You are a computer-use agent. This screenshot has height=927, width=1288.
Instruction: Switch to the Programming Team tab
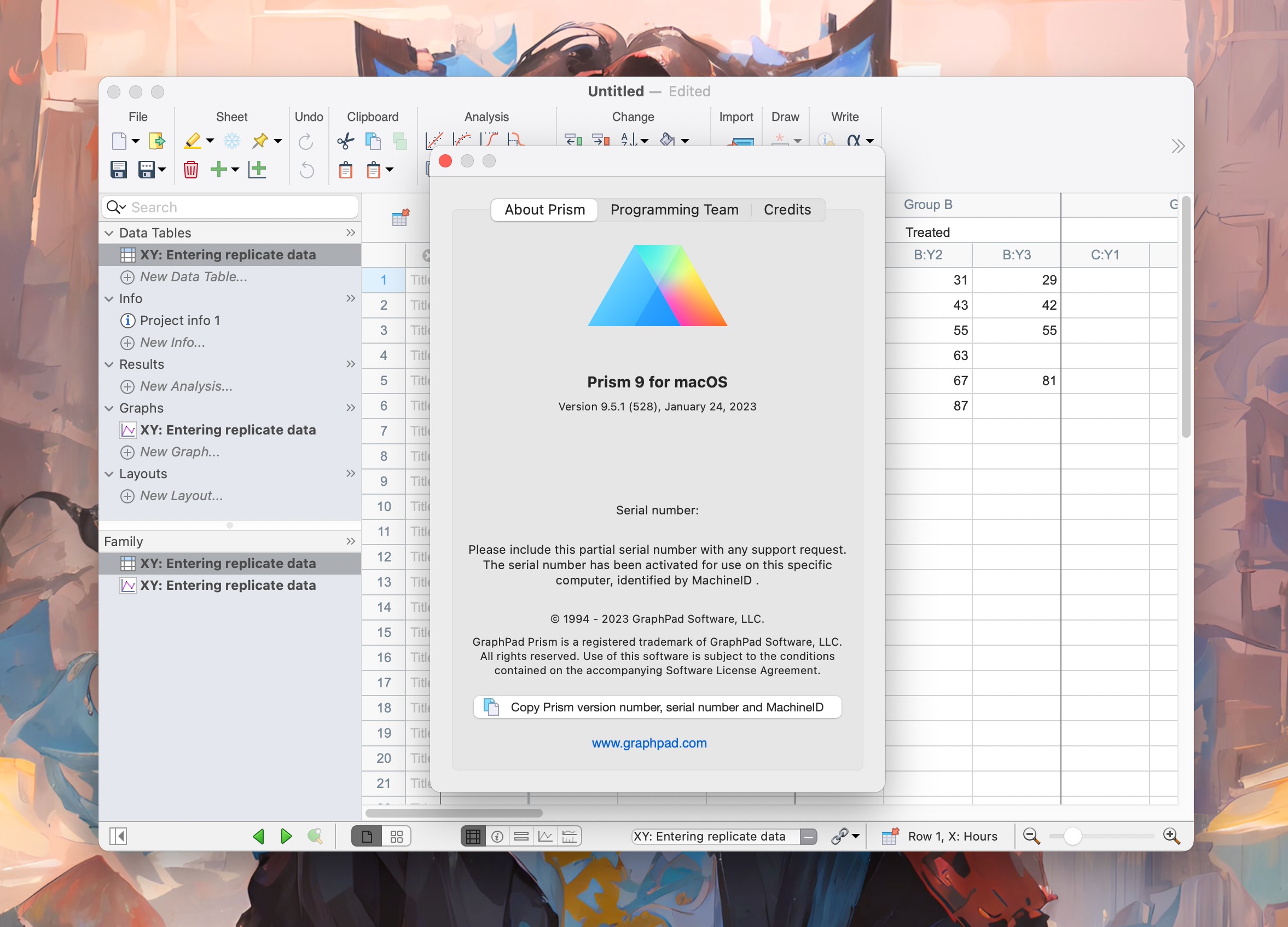(675, 210)
